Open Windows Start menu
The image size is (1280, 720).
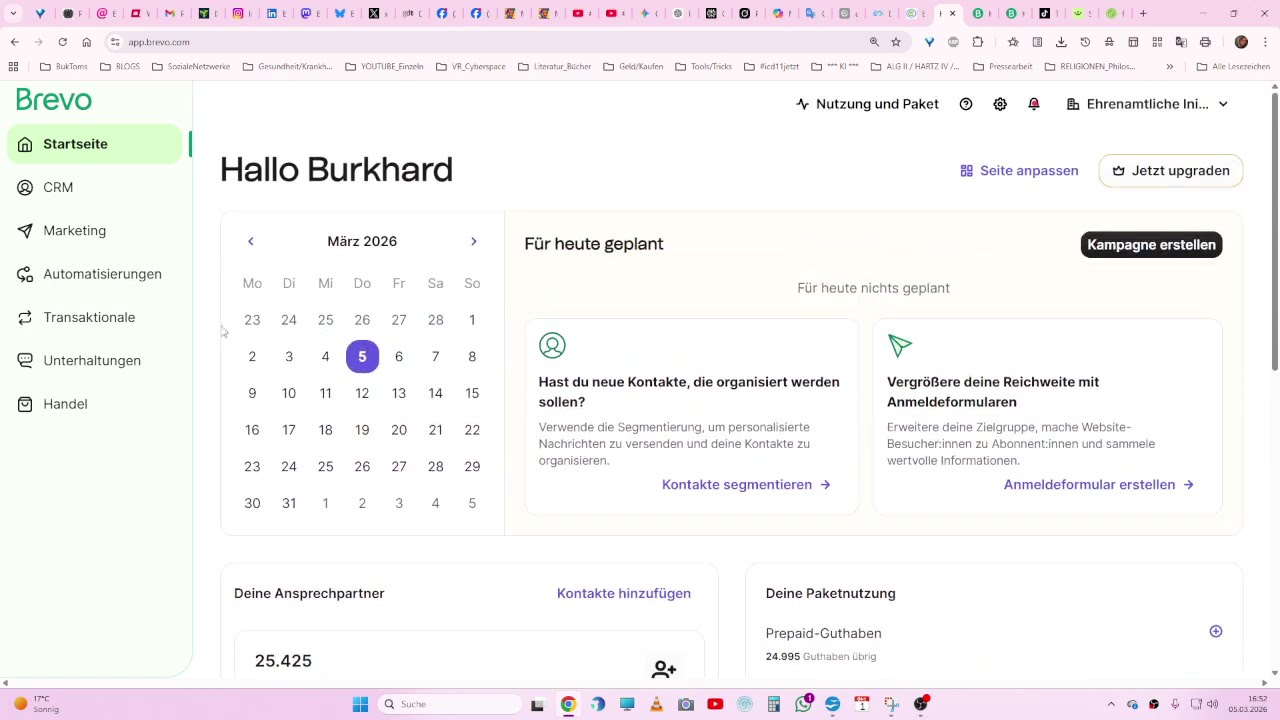click(360, 704)
